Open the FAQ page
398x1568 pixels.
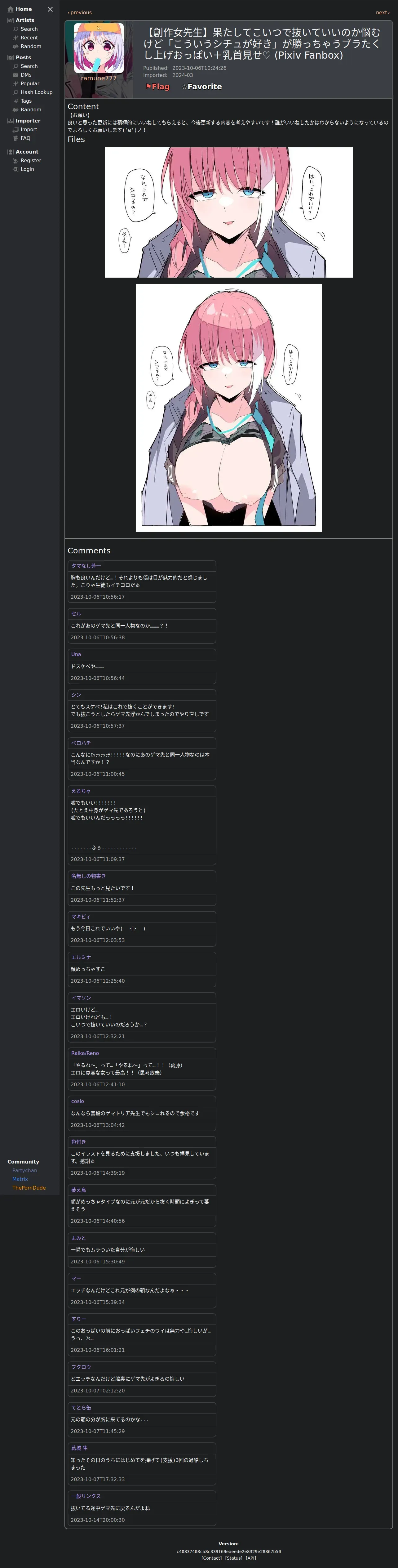point(25,138)
